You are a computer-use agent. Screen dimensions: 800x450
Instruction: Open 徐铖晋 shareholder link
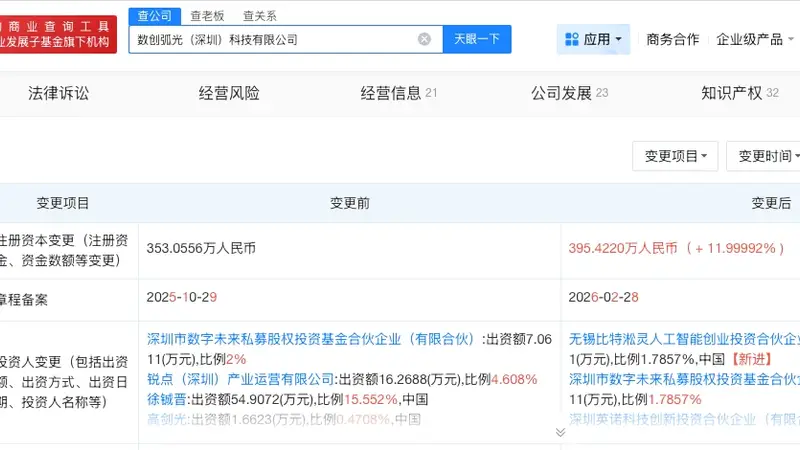point(166,399)
